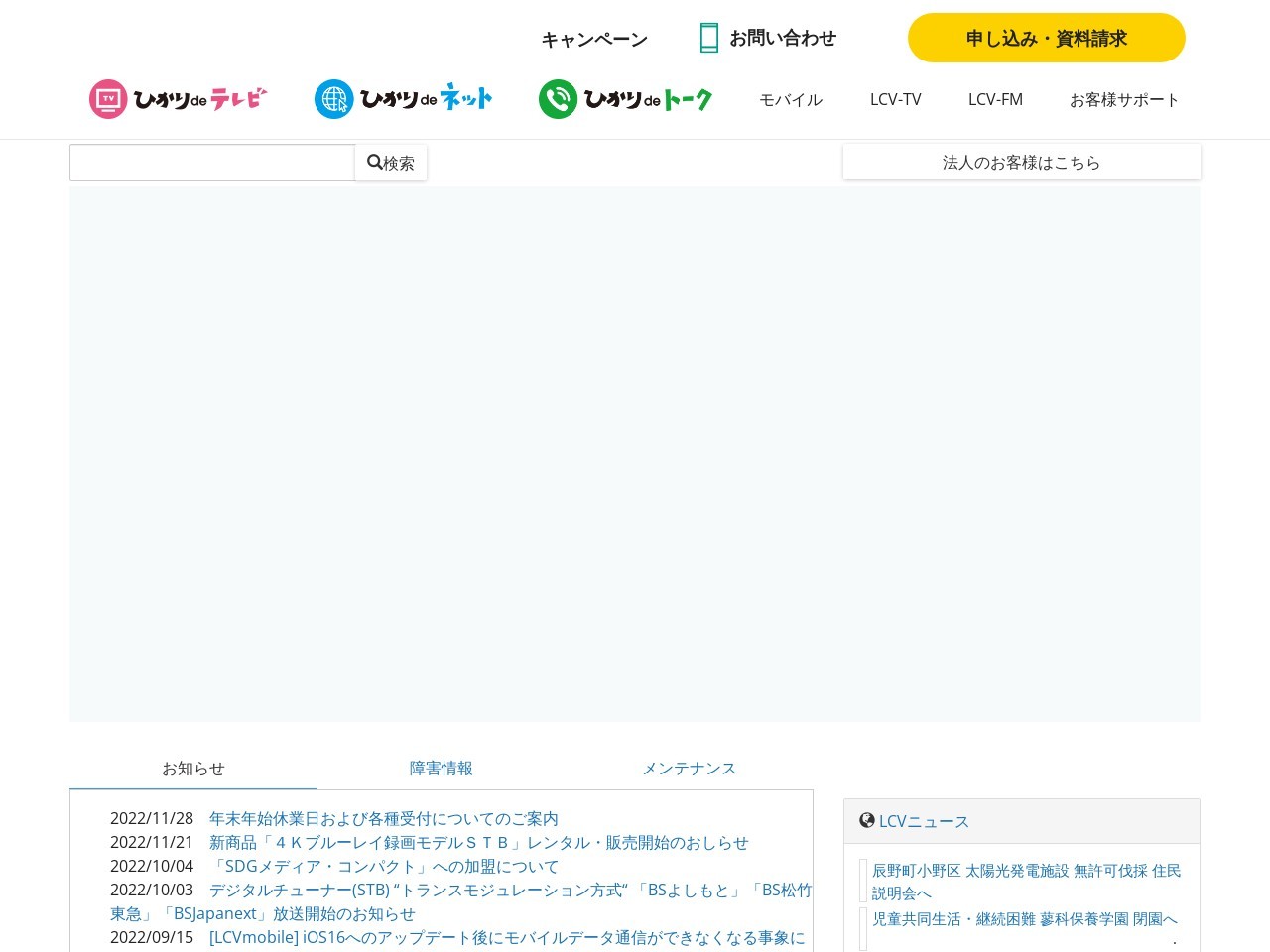Click the yellow 申し込み・資料請求 button

tap(1047, 38)
